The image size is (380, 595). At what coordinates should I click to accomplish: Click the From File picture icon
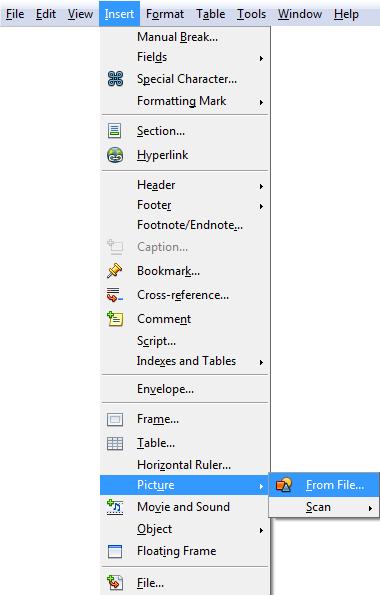284,485
